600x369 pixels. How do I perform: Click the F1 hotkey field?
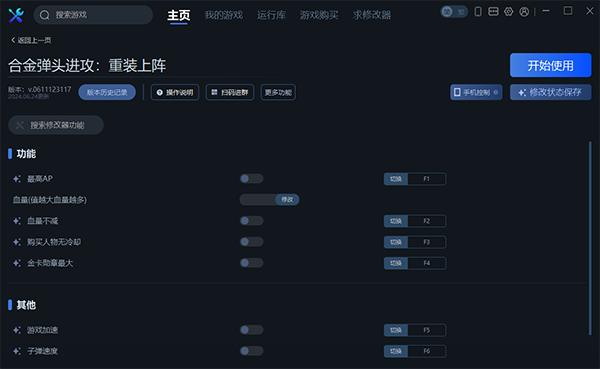pos(427,179)
